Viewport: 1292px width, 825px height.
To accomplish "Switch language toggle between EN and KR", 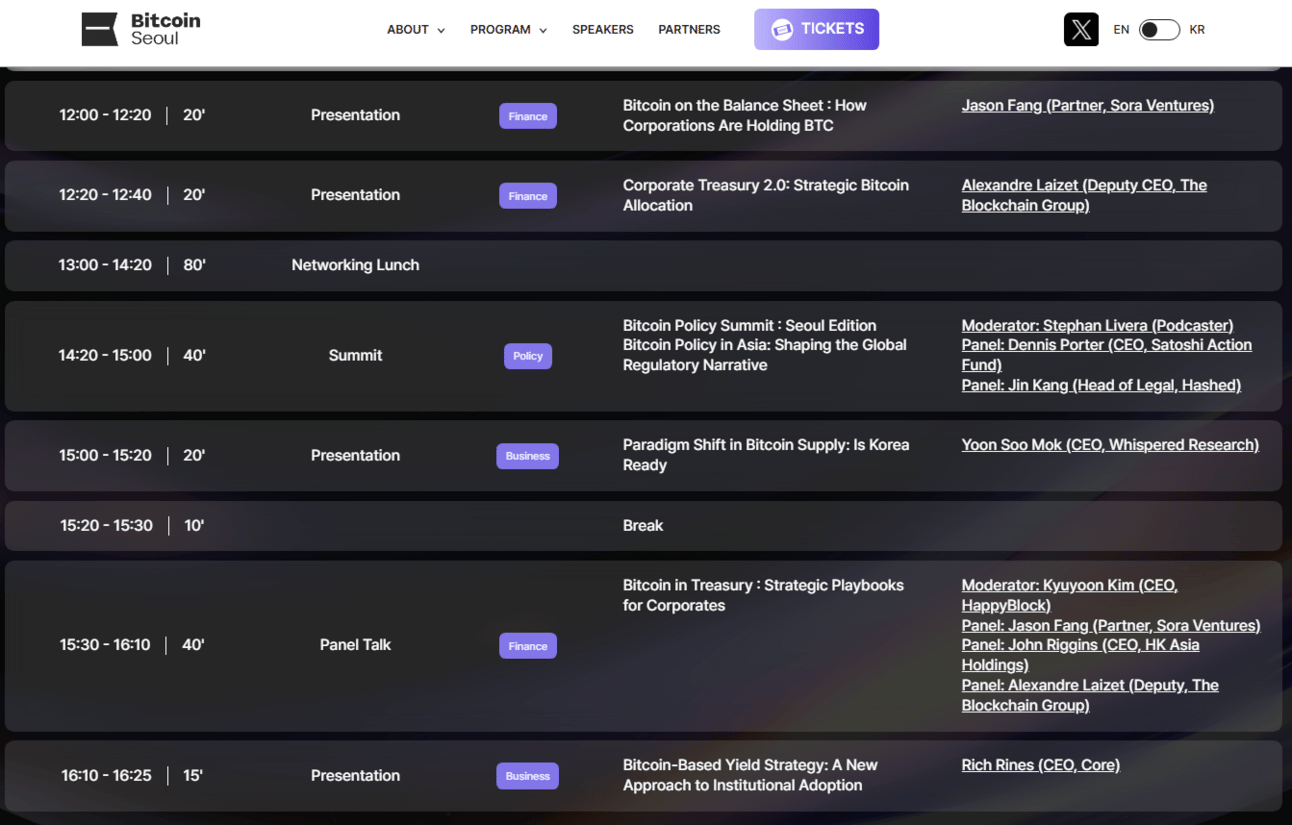I will [x=1159, y=30].
